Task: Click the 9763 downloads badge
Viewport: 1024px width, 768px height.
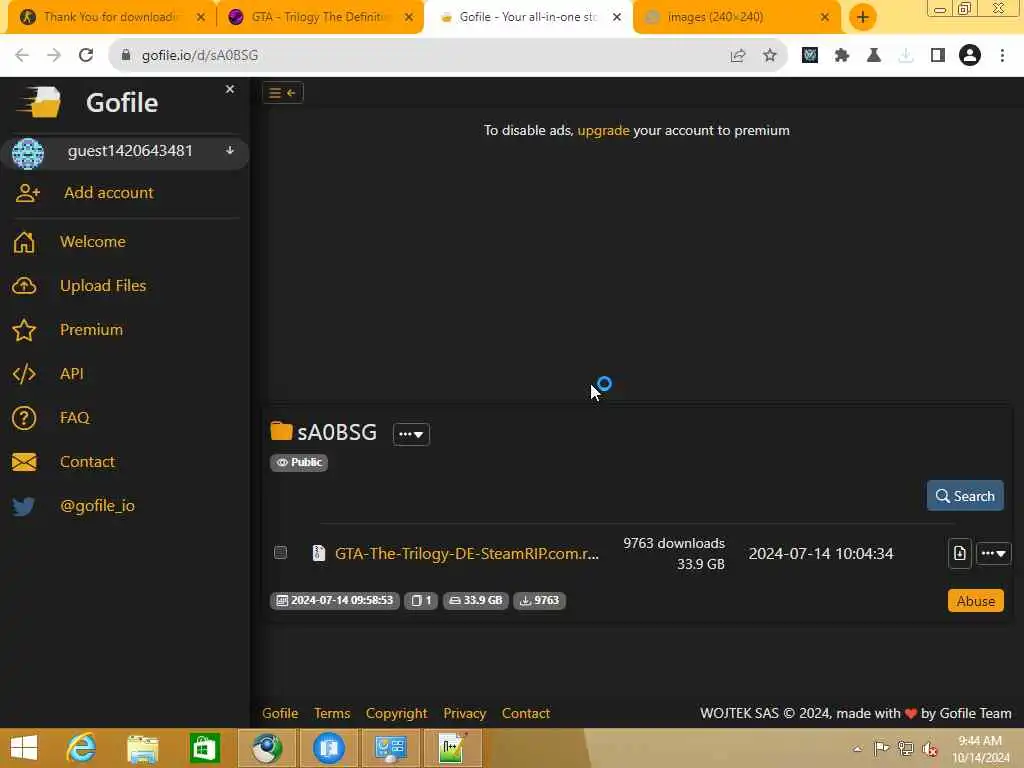Action: tap(539, 600)
